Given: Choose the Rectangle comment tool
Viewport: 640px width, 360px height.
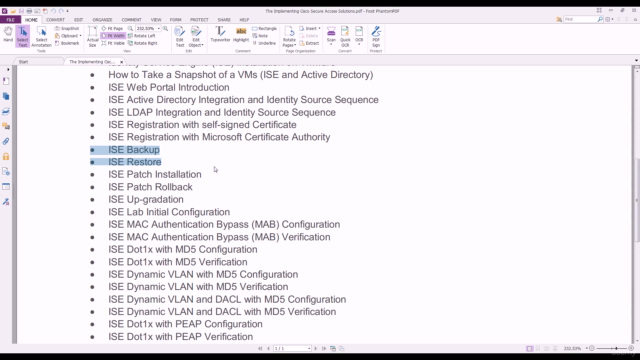Looking at the screenshot, I should click(x=264, y=29).
